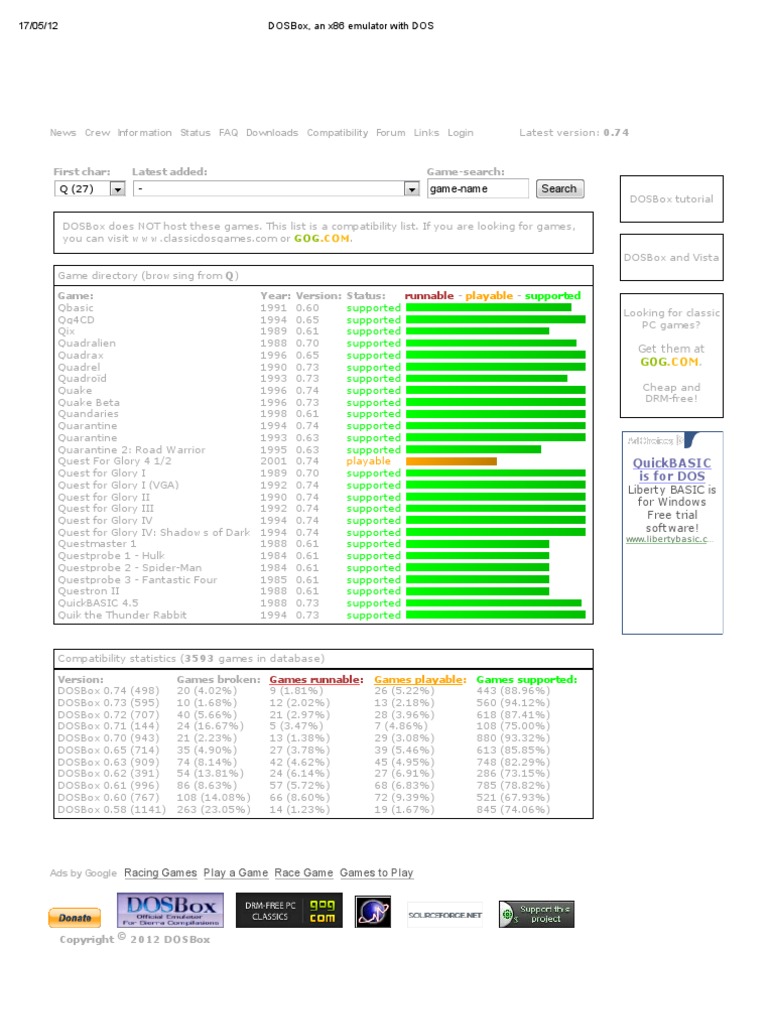Click GOG.COM link in the notice box
The width and height of the screenshot is (768, 1024).
click(x=322, y=238)
